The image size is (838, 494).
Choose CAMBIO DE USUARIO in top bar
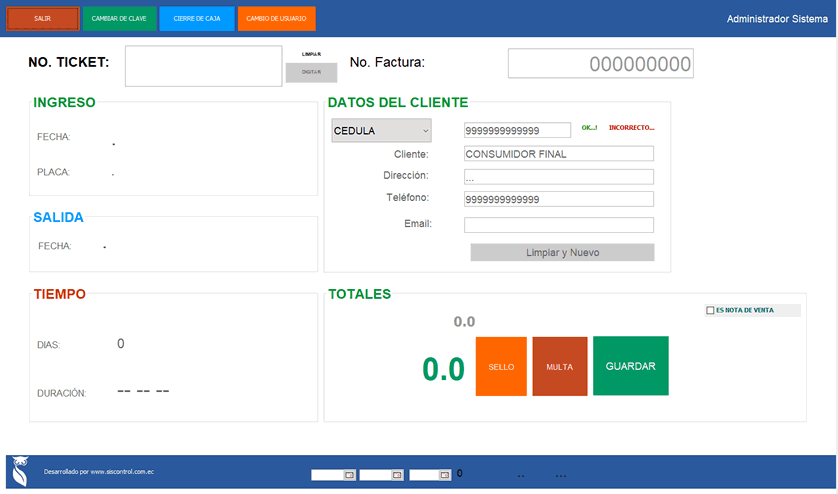276,18
